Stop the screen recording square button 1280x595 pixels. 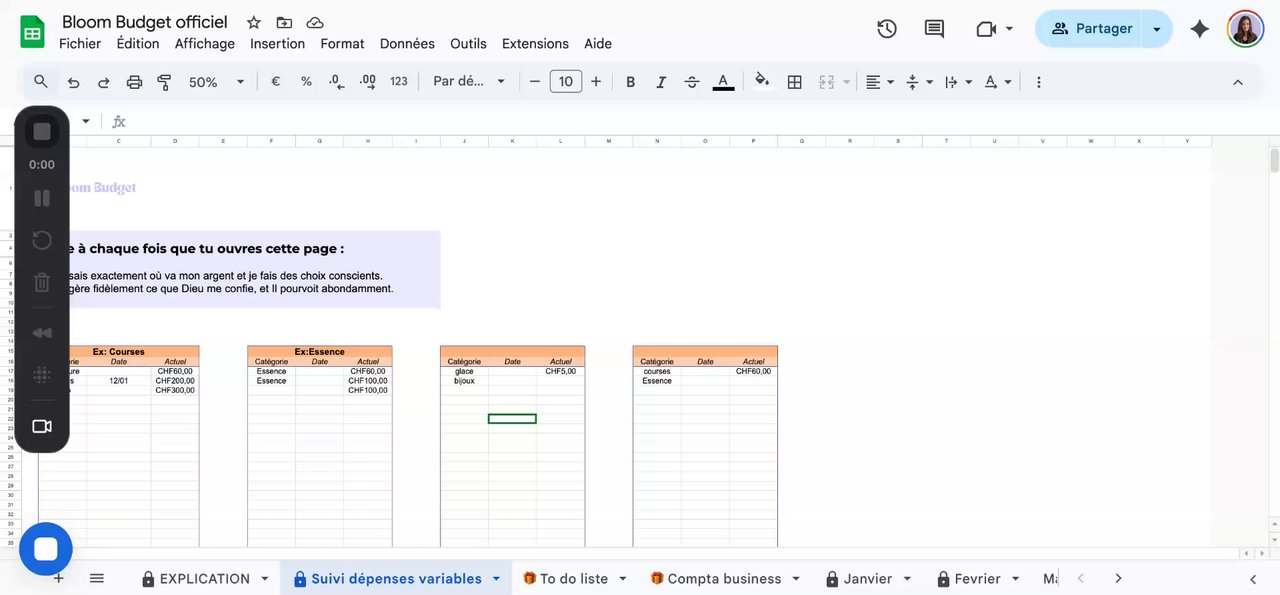[x=42, y=131]
